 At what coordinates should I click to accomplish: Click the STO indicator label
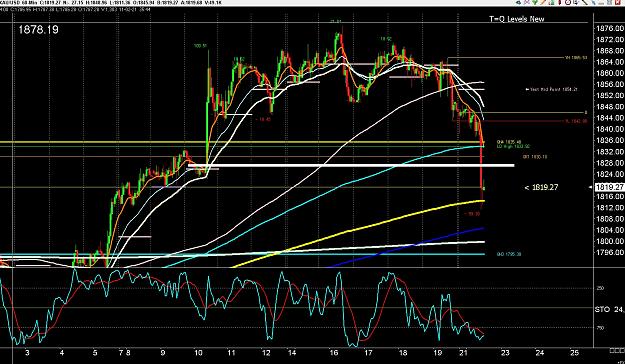[x=601, y=309]
